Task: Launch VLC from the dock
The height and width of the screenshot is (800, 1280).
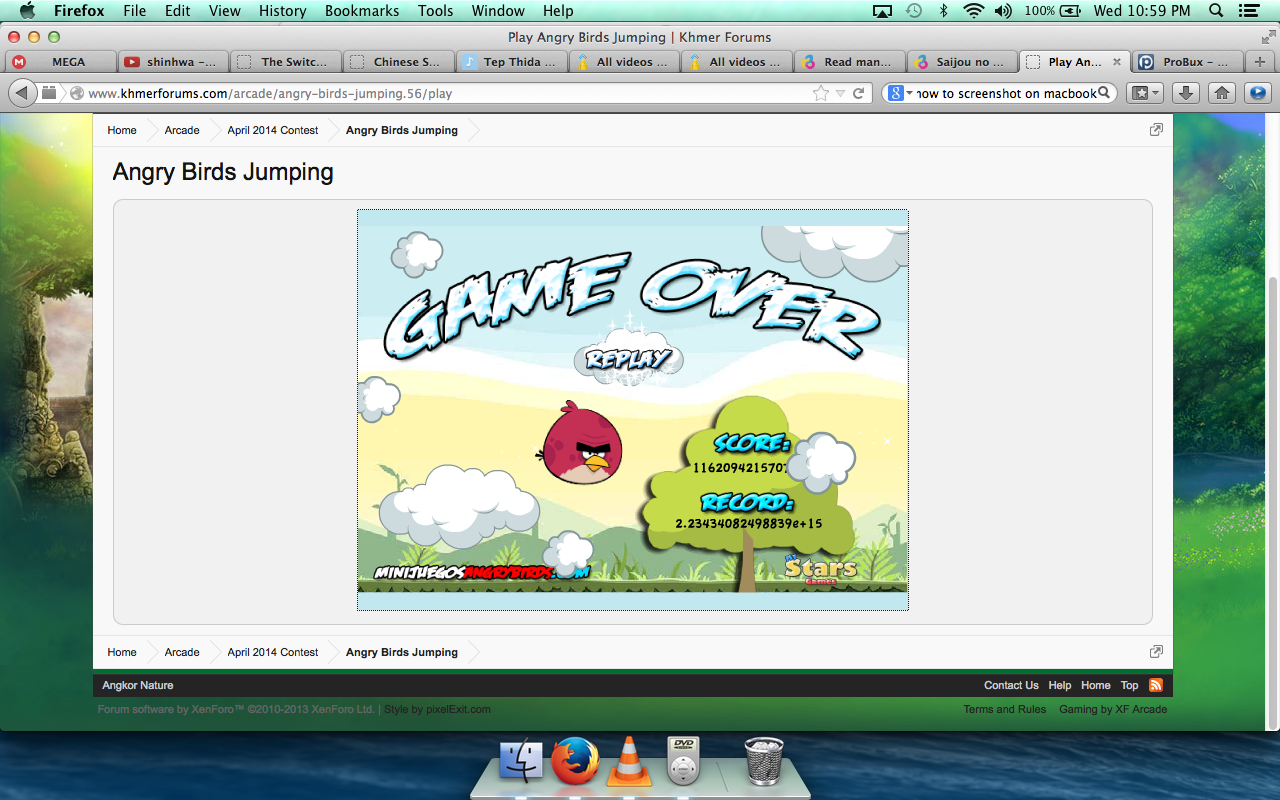Action: coord(630,762)
